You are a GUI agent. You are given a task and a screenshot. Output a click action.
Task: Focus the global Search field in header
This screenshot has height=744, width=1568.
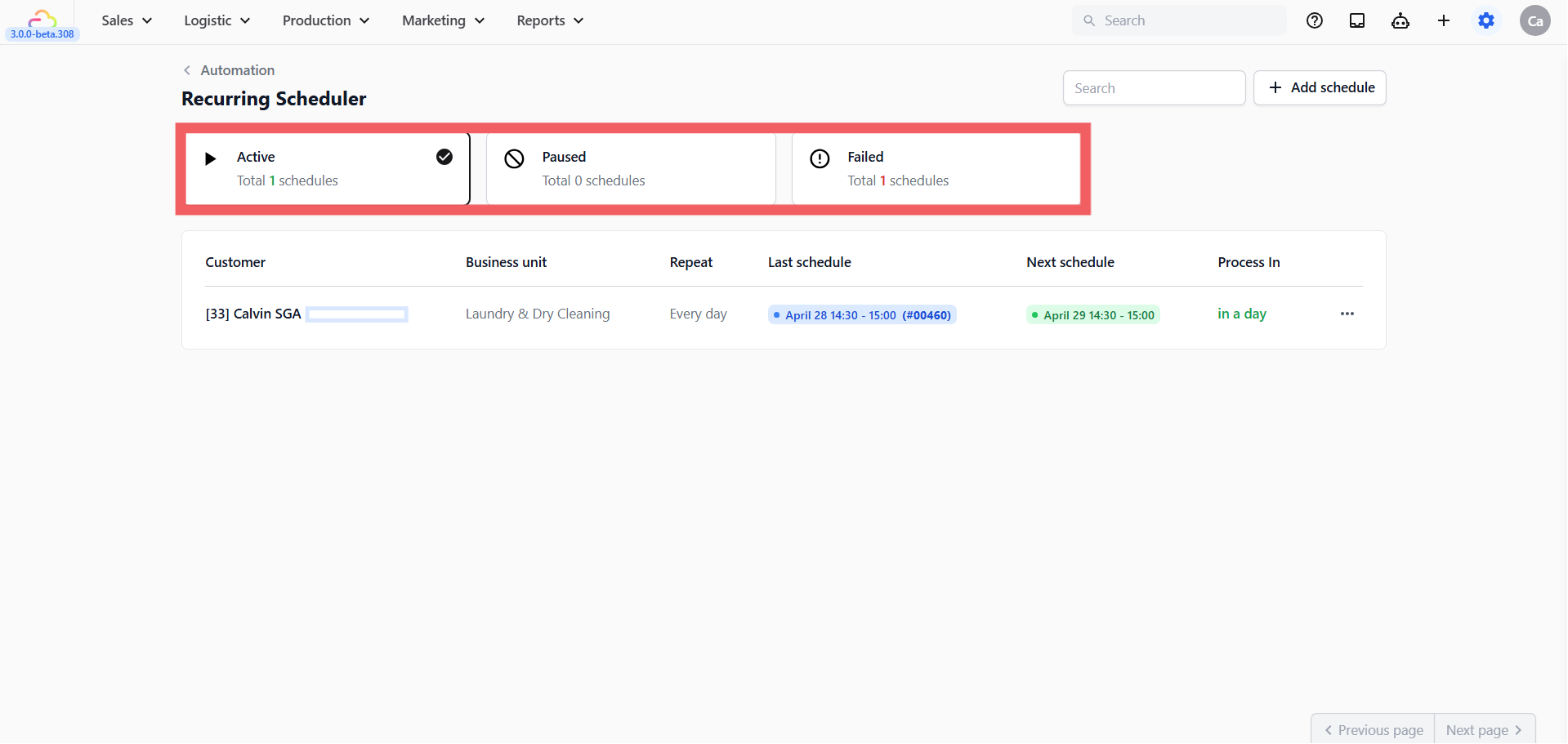[1179, 20]
